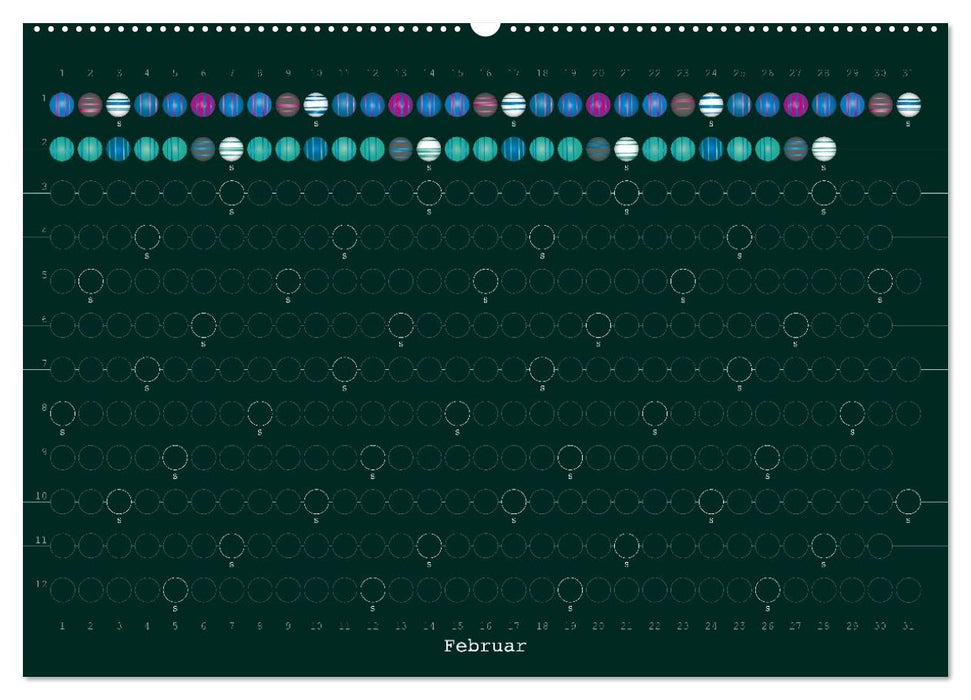Select the white striped ball for day 24 in row 1

click(x=711, y=105)
